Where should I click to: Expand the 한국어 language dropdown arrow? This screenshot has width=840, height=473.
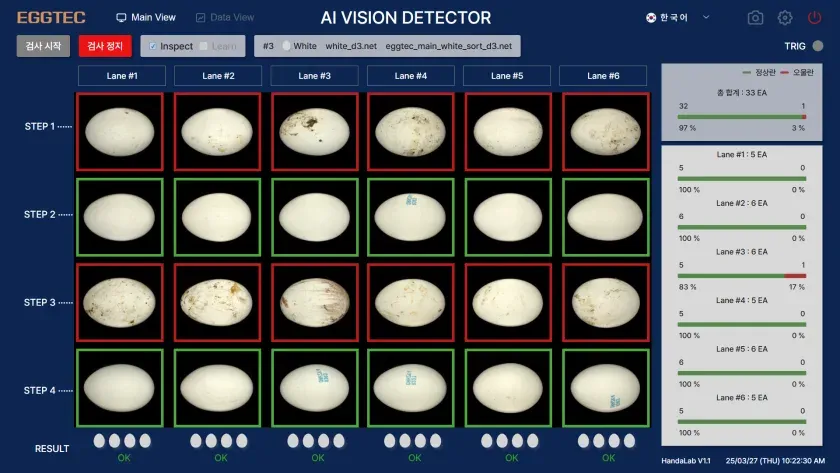[x=706, y=17]
